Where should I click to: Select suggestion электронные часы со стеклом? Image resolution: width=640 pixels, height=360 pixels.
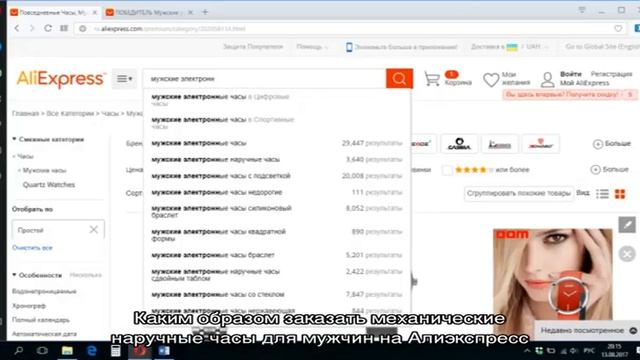(277, 294)
